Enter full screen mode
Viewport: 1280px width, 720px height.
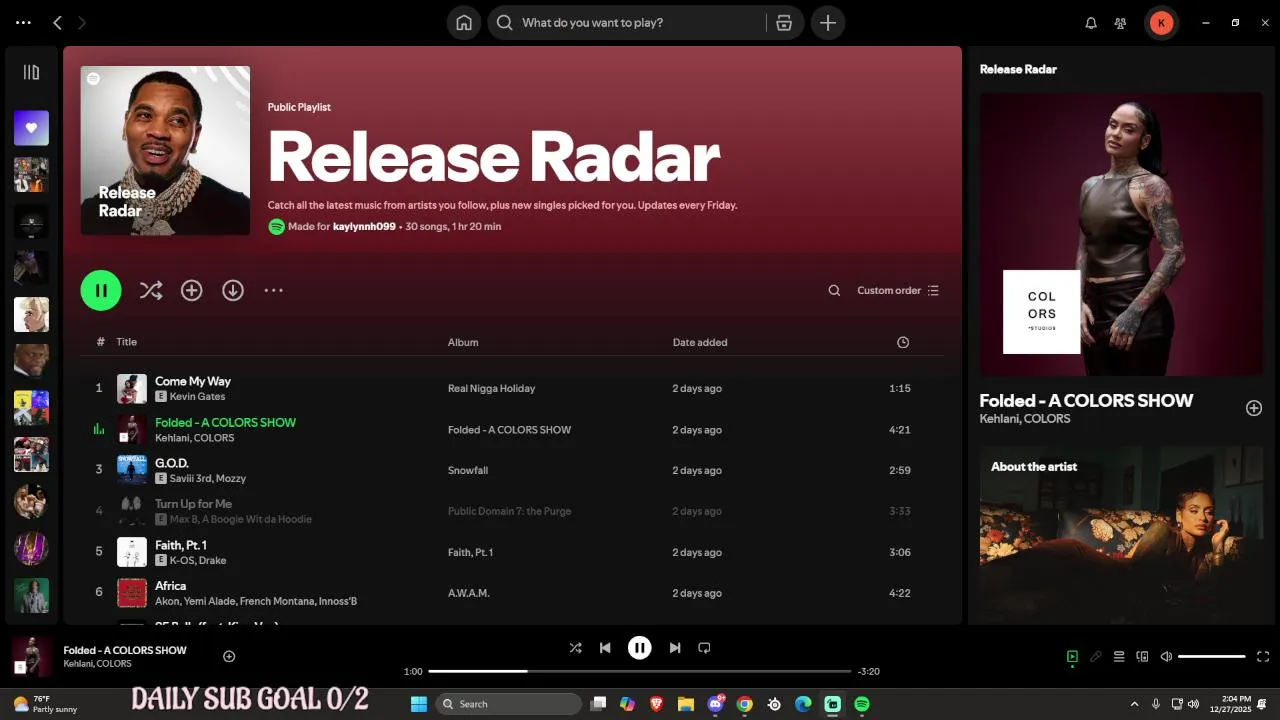coord(1263,657)
